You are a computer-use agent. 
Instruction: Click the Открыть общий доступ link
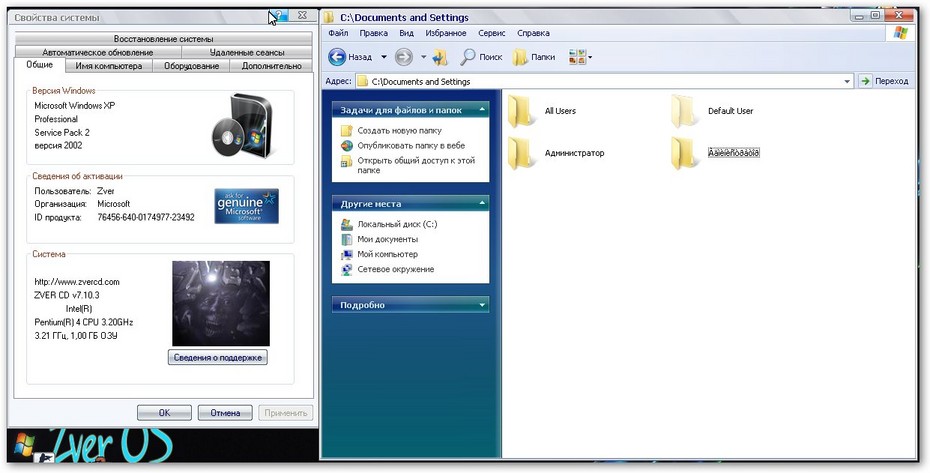416,166
